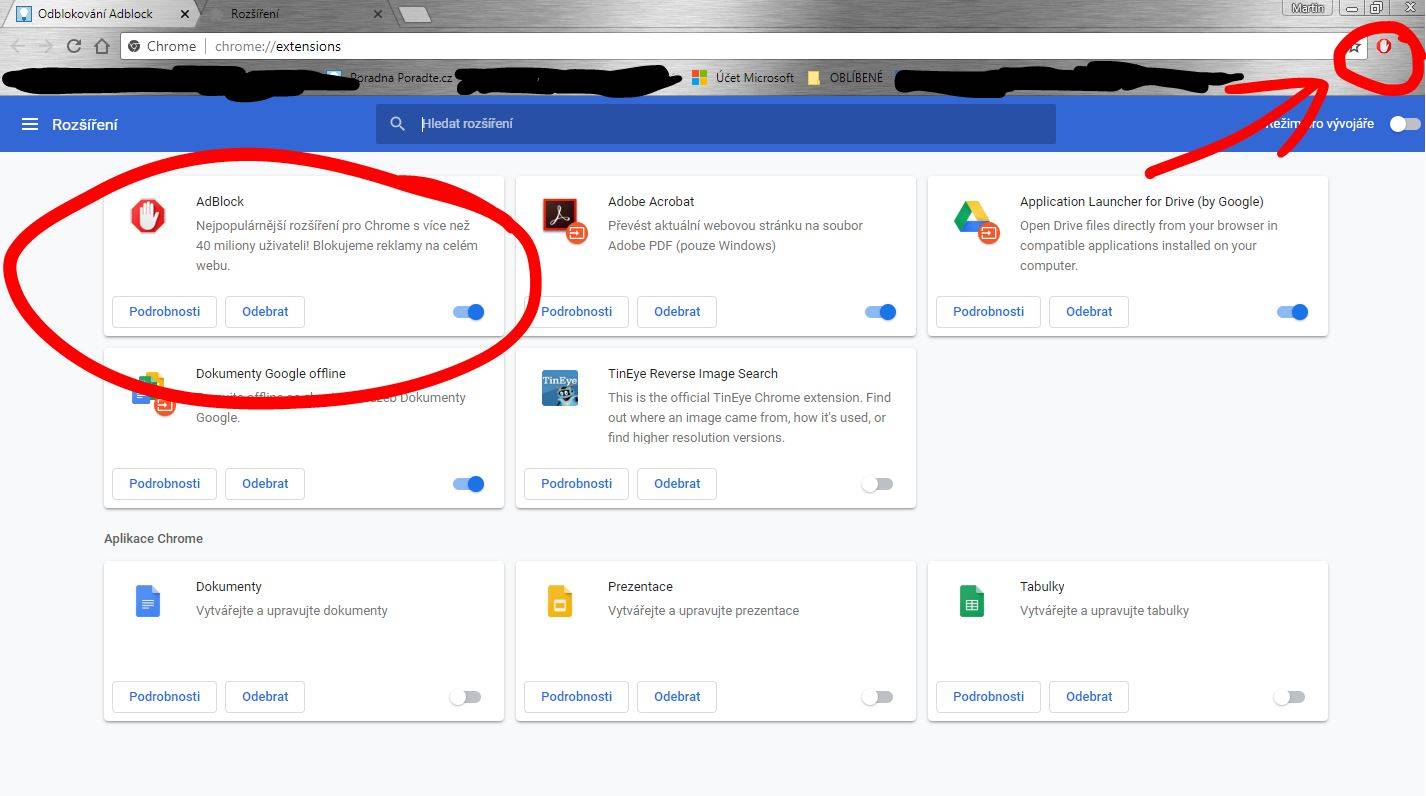The width and height of the screenshot is (1426, 796).
Task: Click the Dokumenty Google offline icon
Action: pos(153,392)
